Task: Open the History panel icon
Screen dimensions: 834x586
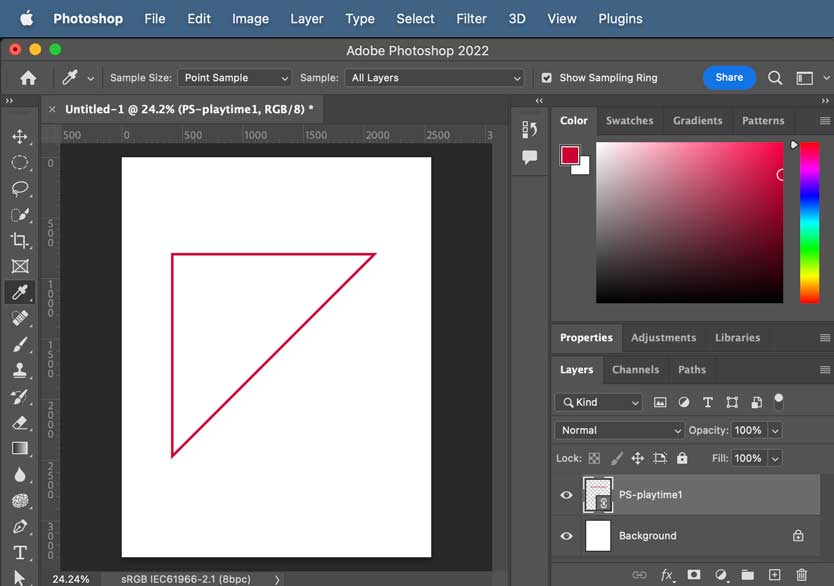Action: [529, 129]
